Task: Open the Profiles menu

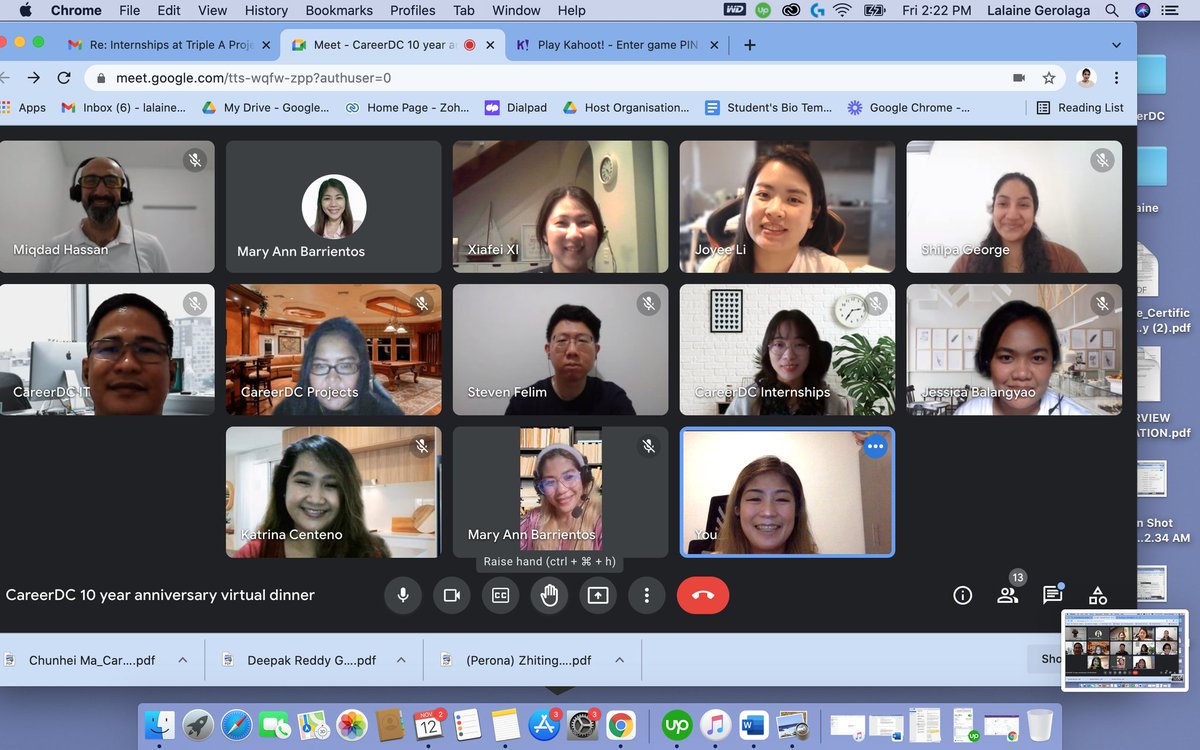Action: pyautogui.click(x=413, y=10)
